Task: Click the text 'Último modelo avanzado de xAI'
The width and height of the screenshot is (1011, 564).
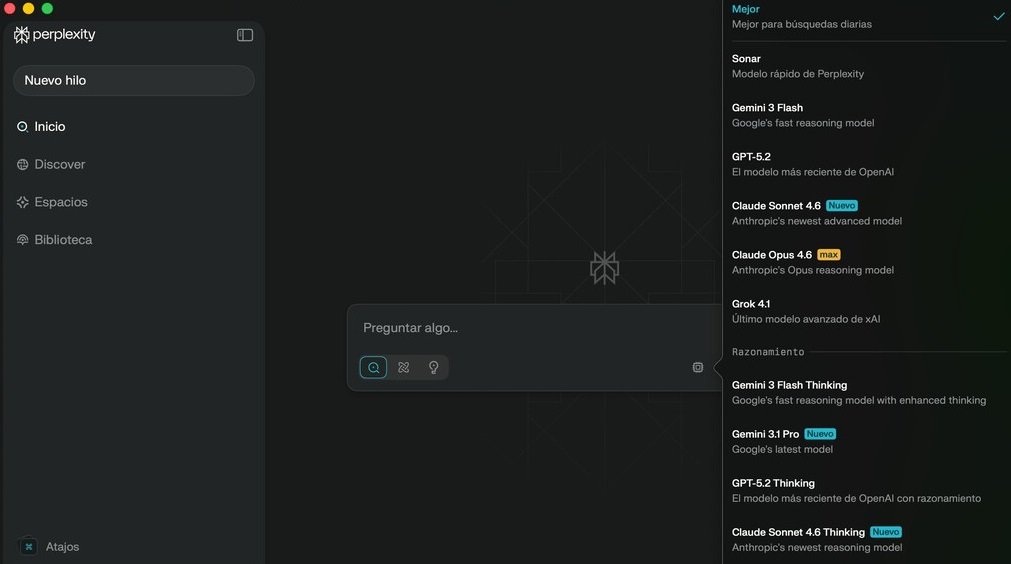Action: [805, 319]
